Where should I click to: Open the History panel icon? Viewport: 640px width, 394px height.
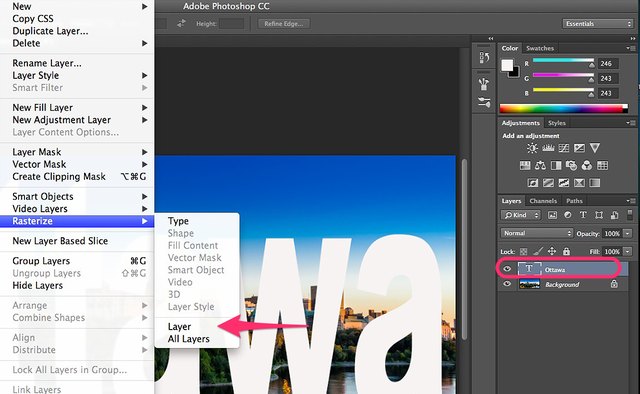(484, 58)
